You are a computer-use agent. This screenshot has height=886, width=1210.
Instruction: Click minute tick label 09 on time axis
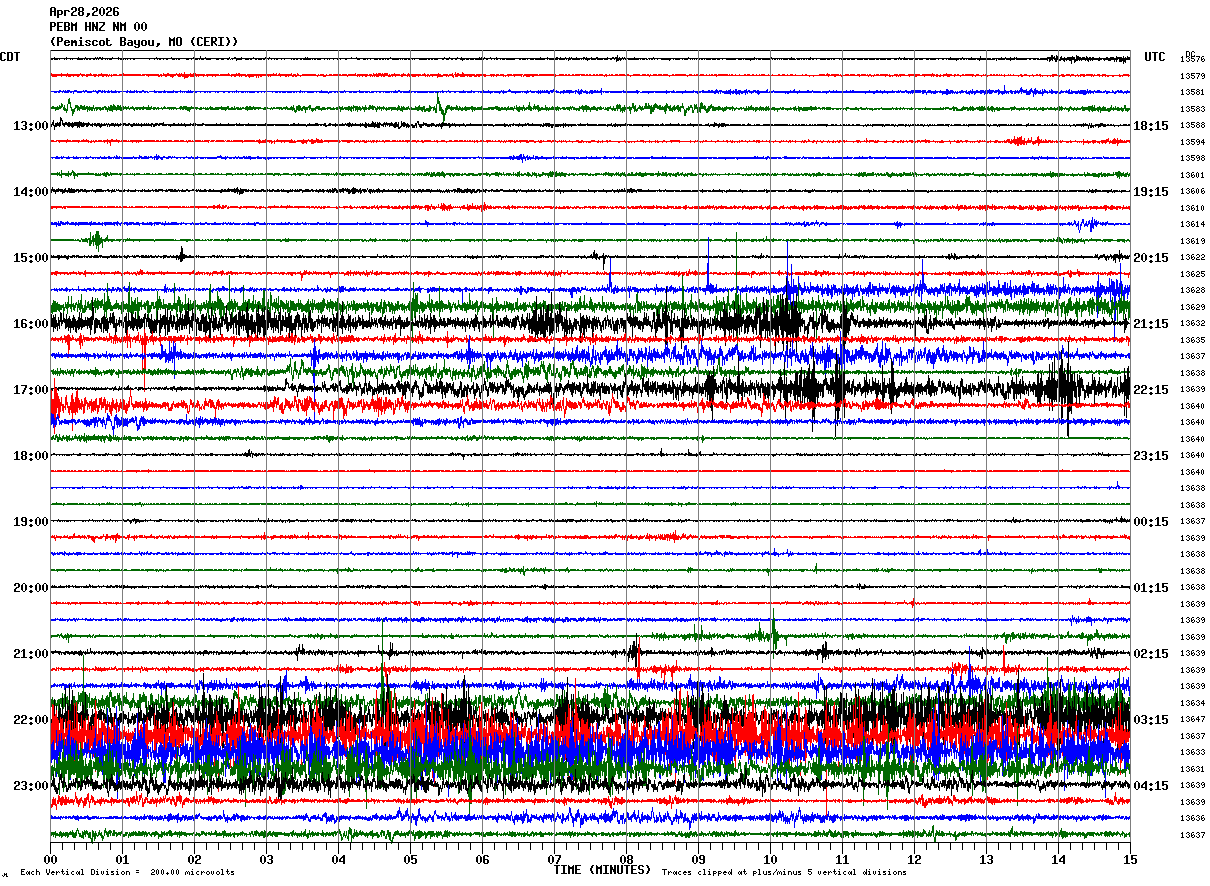pyautogui.click(x=699, y=860)
